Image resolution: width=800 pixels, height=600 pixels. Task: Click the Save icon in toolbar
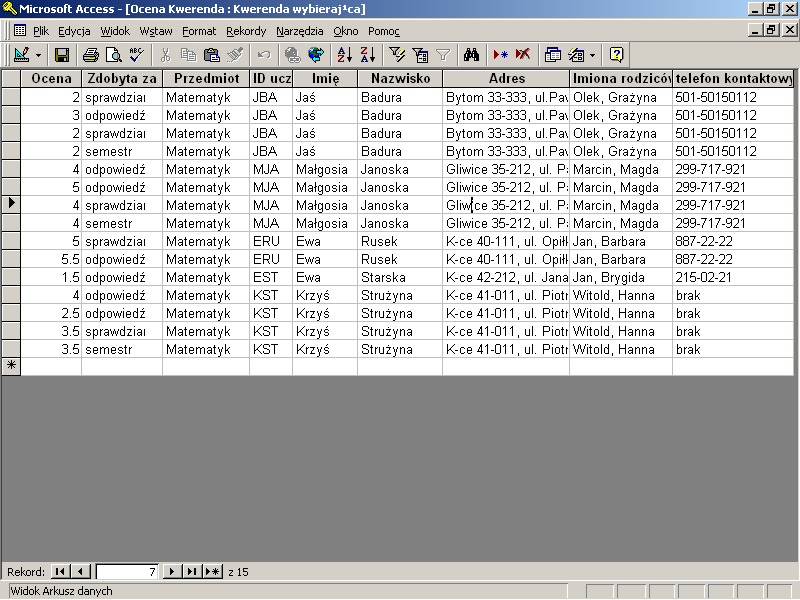62,55
